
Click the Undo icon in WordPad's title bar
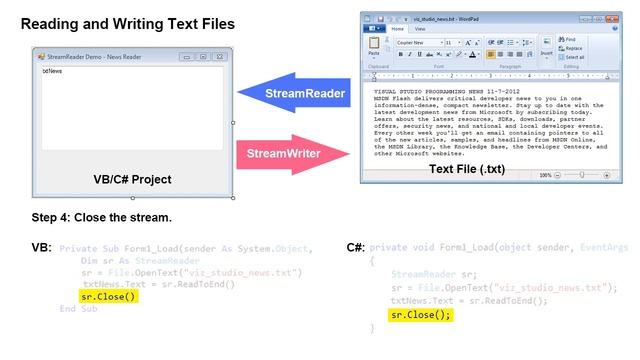pyautogui.click(x=390, y=19)
